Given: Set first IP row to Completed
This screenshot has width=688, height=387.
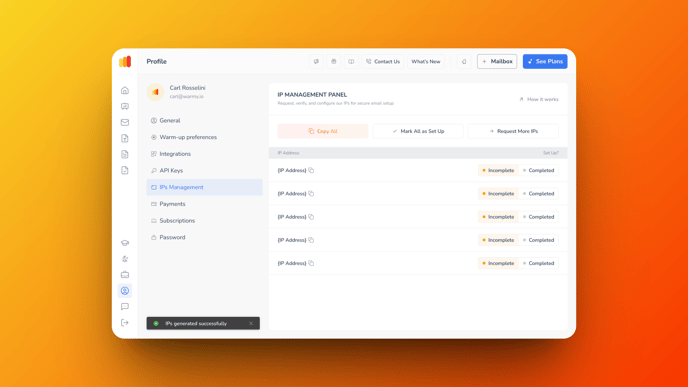Looking at the screenshot, I should [x=538, y=170].
